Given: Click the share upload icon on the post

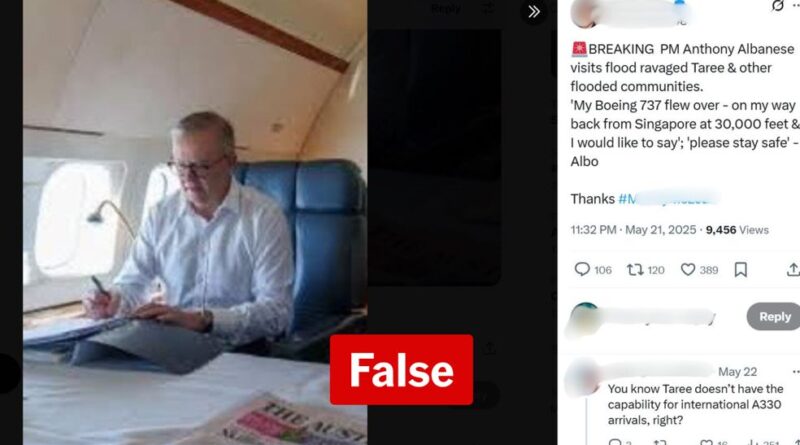Looking at the screenshot, I should tap(793, 269).
